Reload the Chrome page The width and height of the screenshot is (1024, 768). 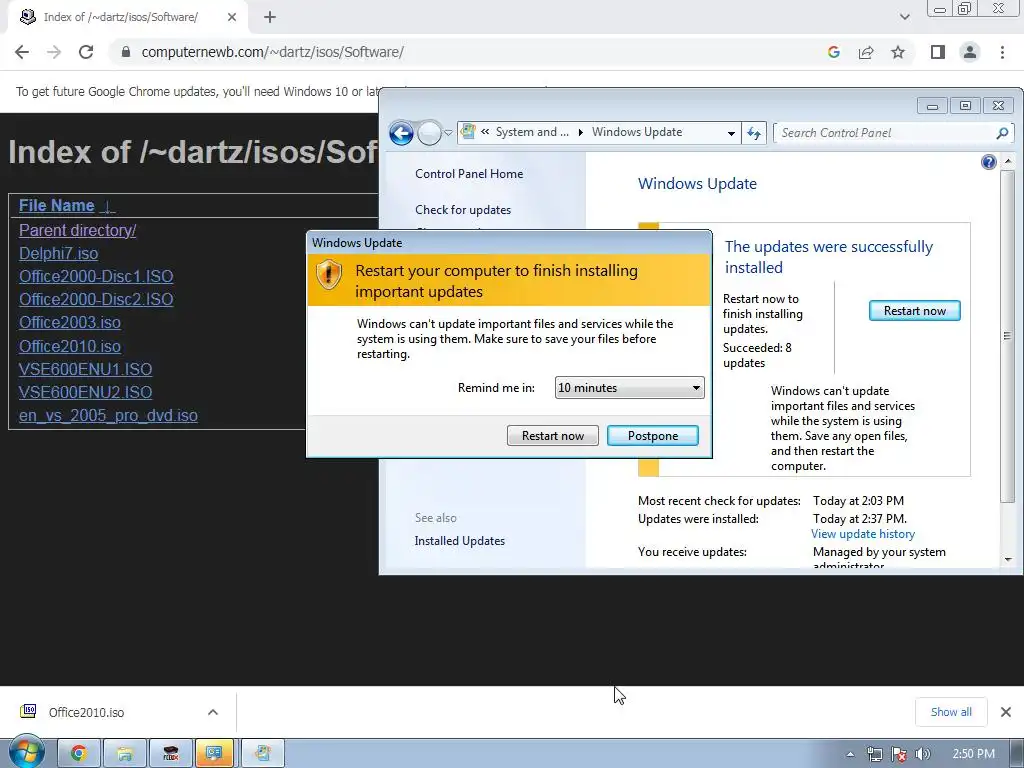(86, 52)
